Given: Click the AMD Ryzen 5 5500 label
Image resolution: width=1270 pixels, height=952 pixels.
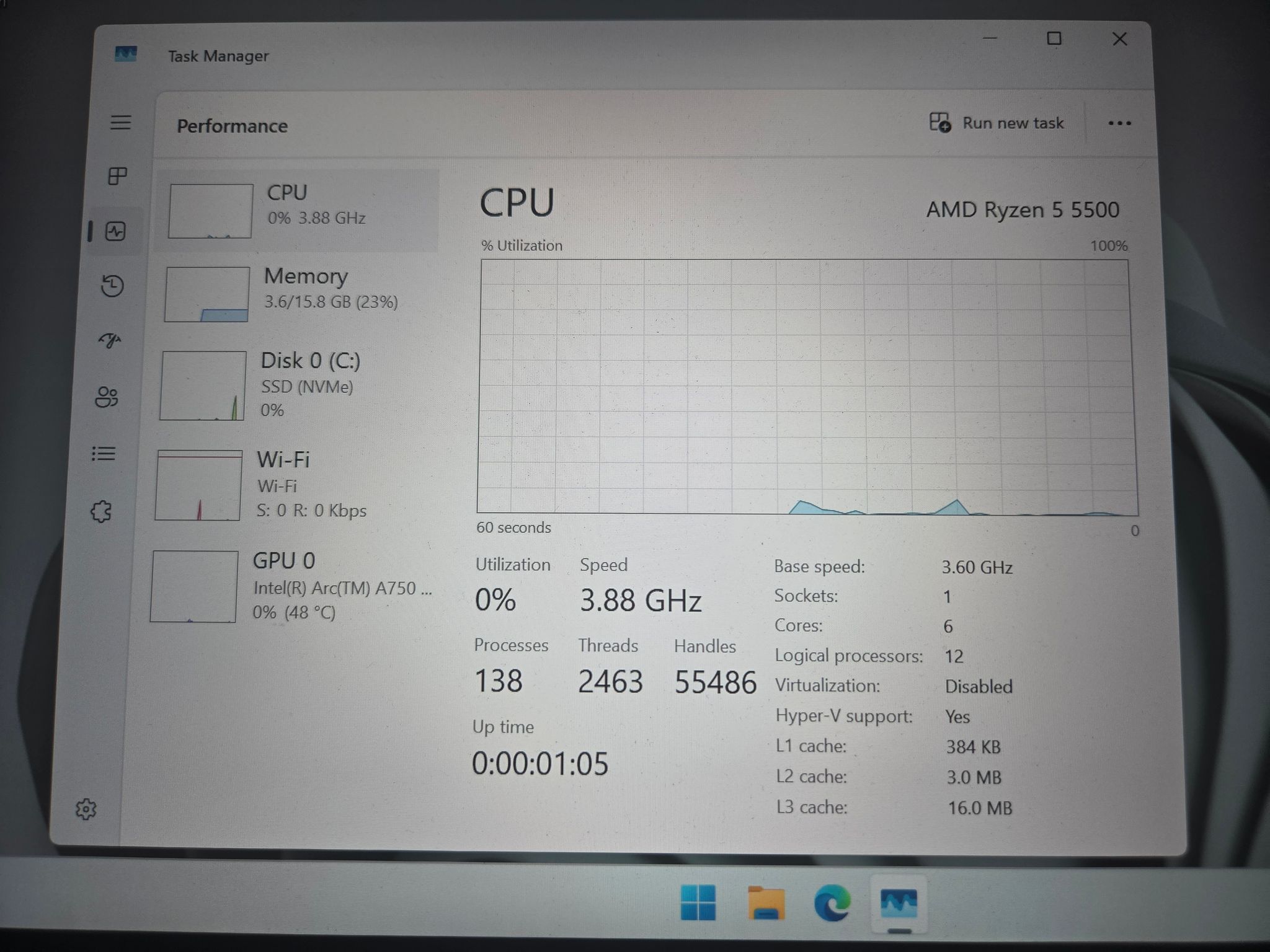Looking at the screenshot, I should pyautogui.click(x=1023, y=210).
